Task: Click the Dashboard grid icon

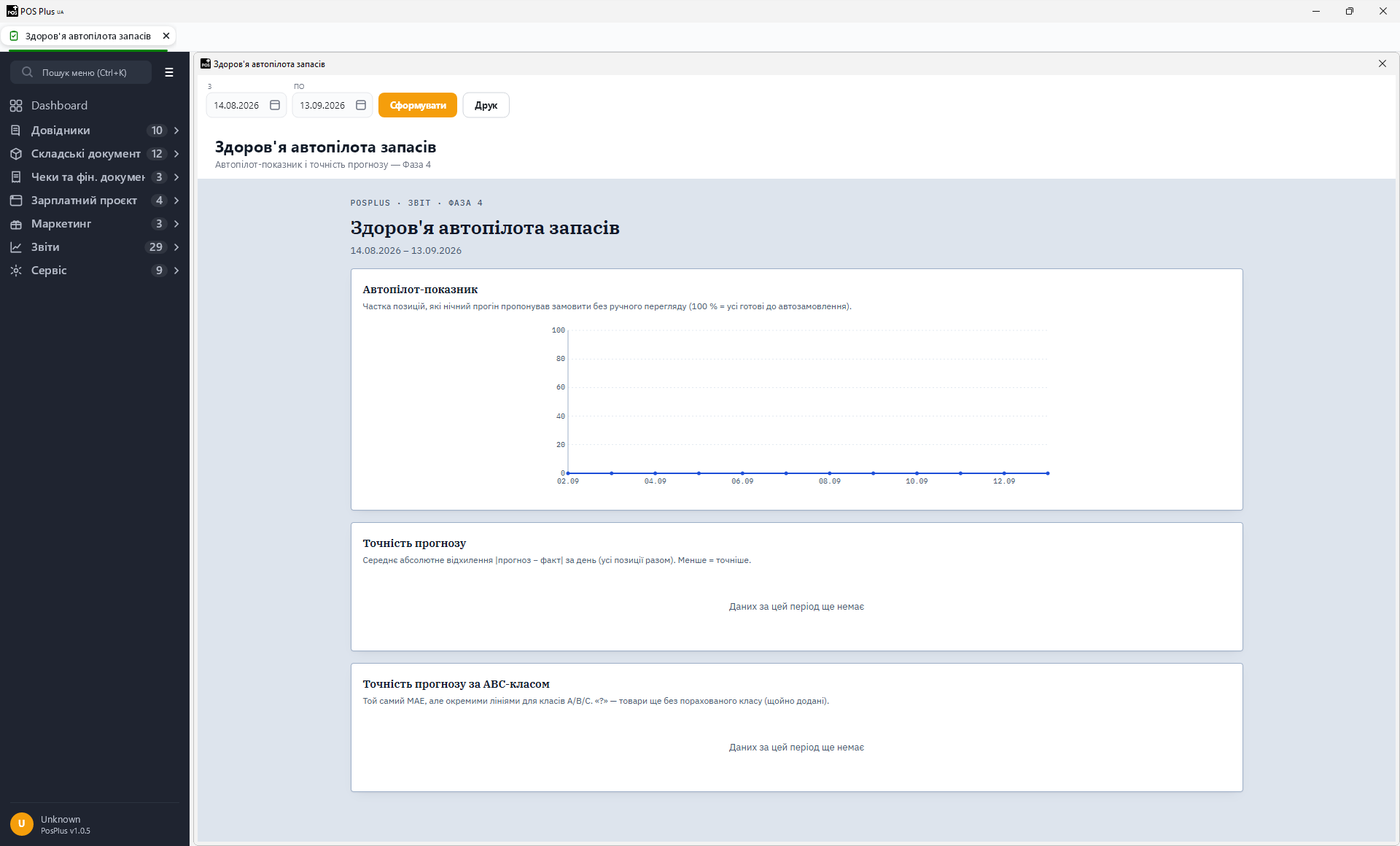Action: tap(16, 106)
